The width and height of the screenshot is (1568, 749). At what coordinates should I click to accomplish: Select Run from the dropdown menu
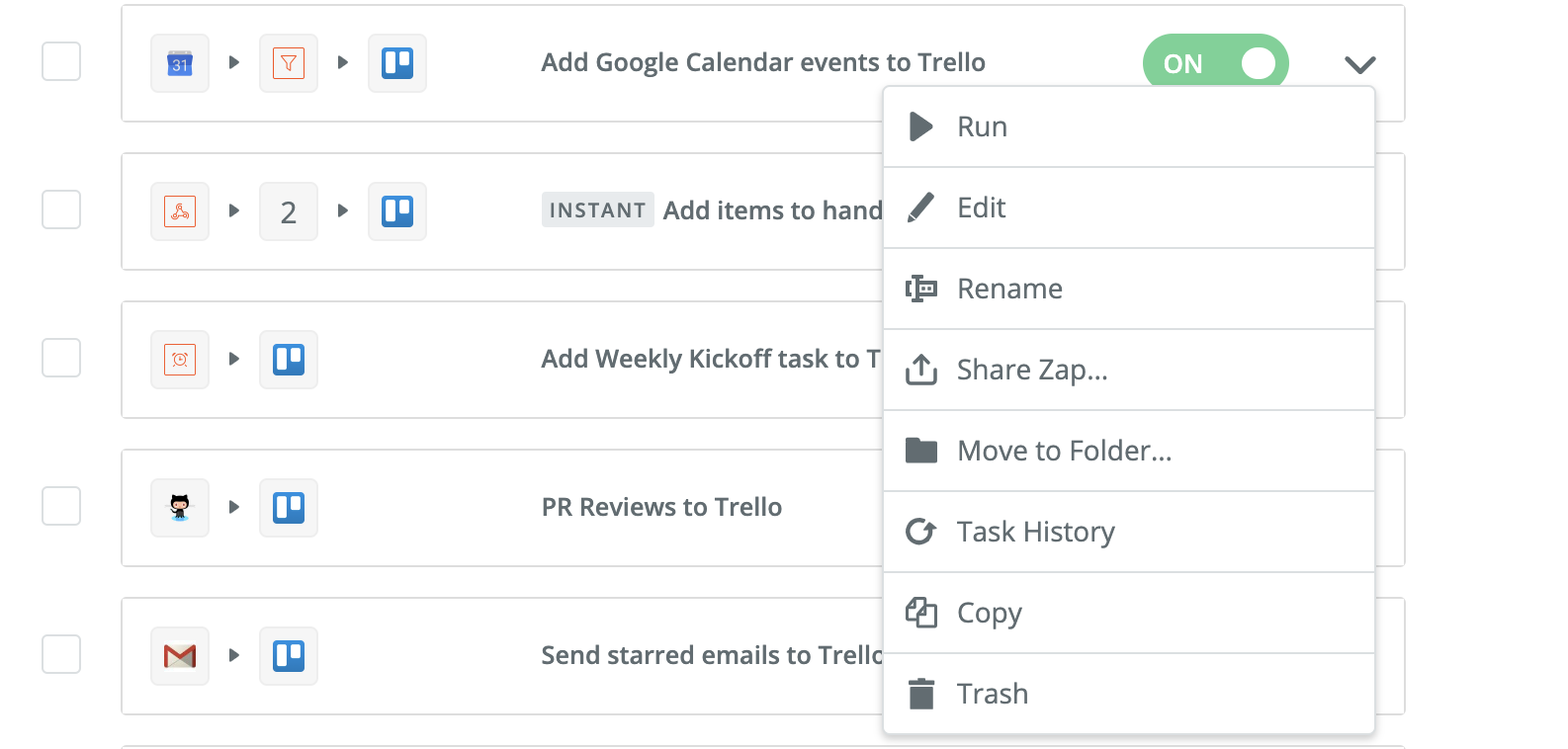click(982, 126)
